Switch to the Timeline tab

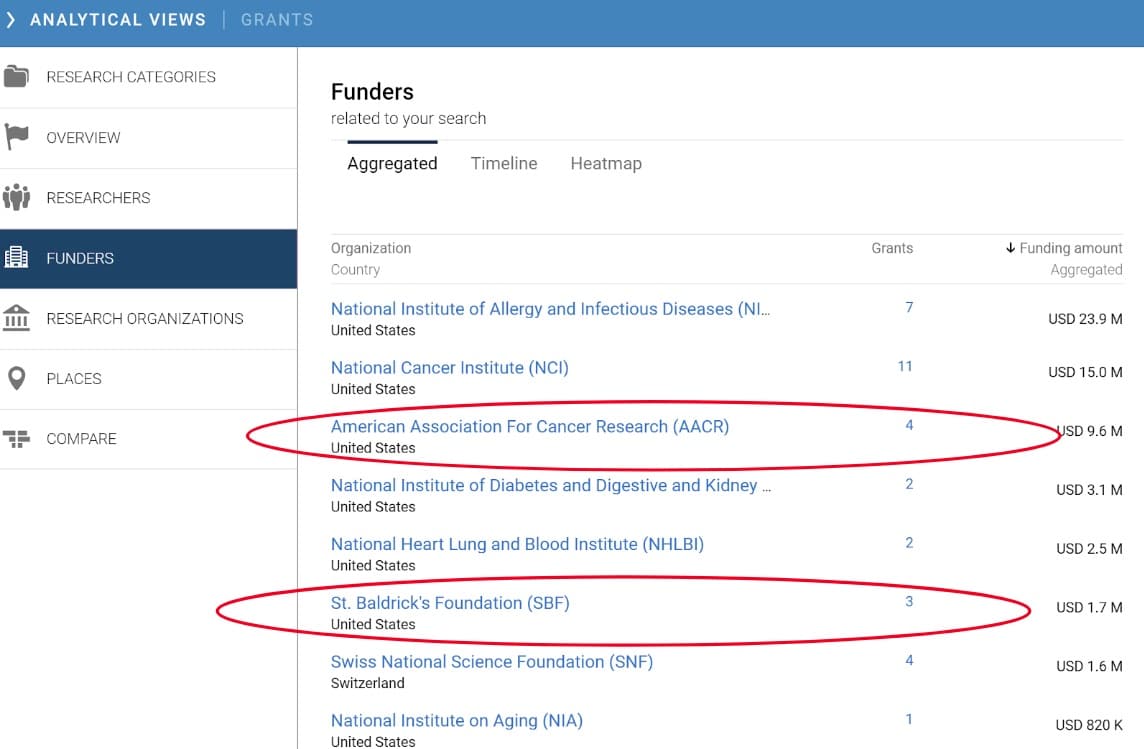coord(504,163)
